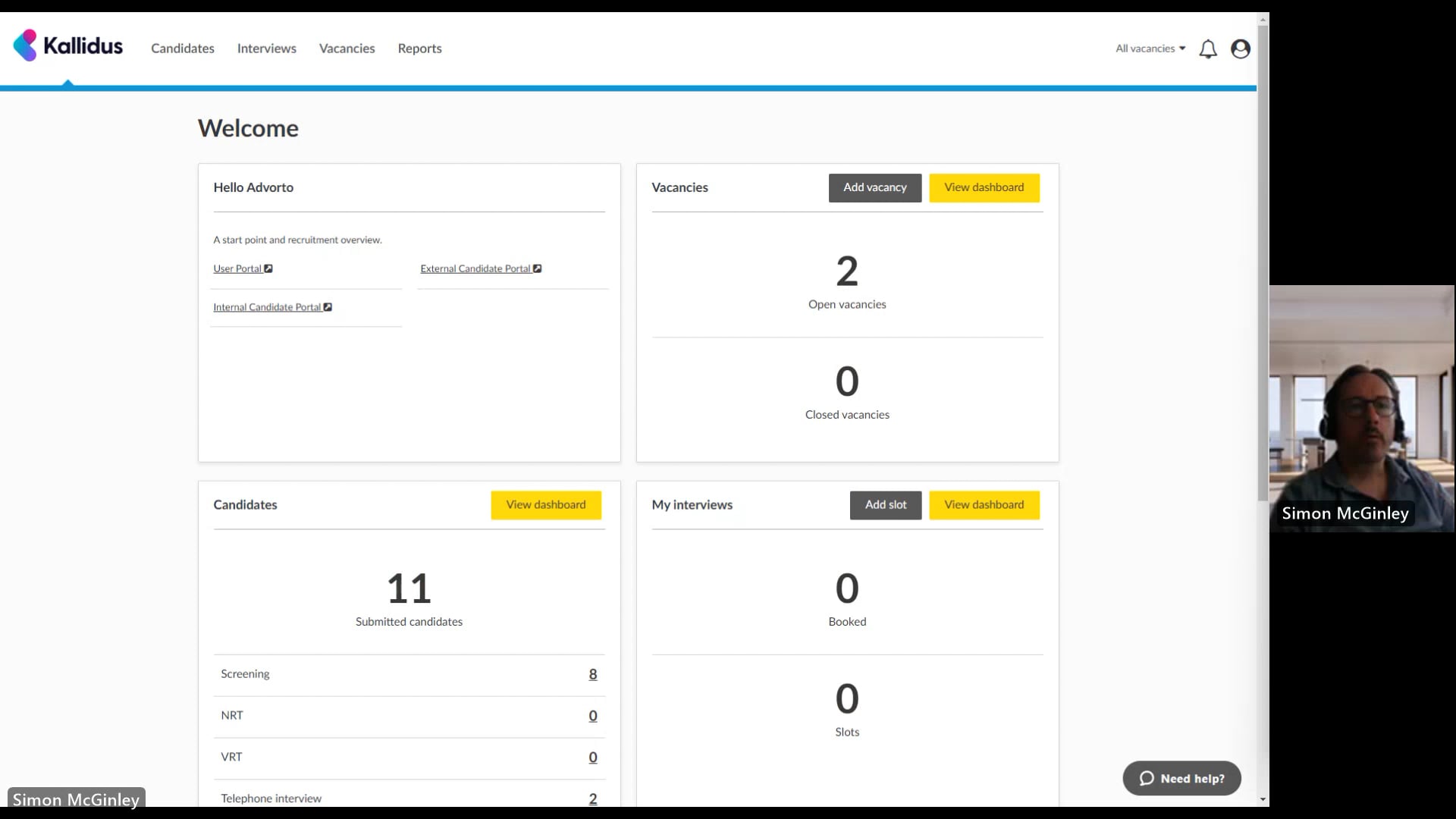Click the Simon McGinley webcam thumbnail
Image resolution: width=1456 pixels, height=819 pixels.
[x=1362, y=409]
